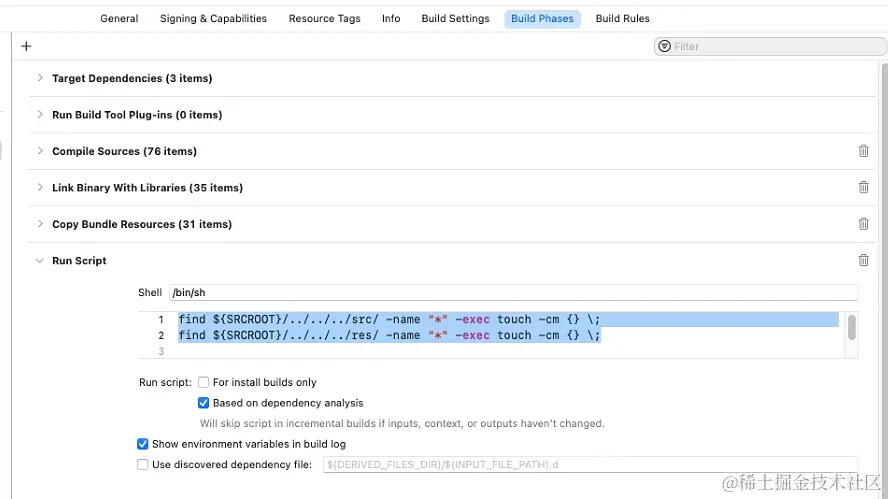
Task: Click the Shell path field /bin/sh
Action: tap(514, 292)
